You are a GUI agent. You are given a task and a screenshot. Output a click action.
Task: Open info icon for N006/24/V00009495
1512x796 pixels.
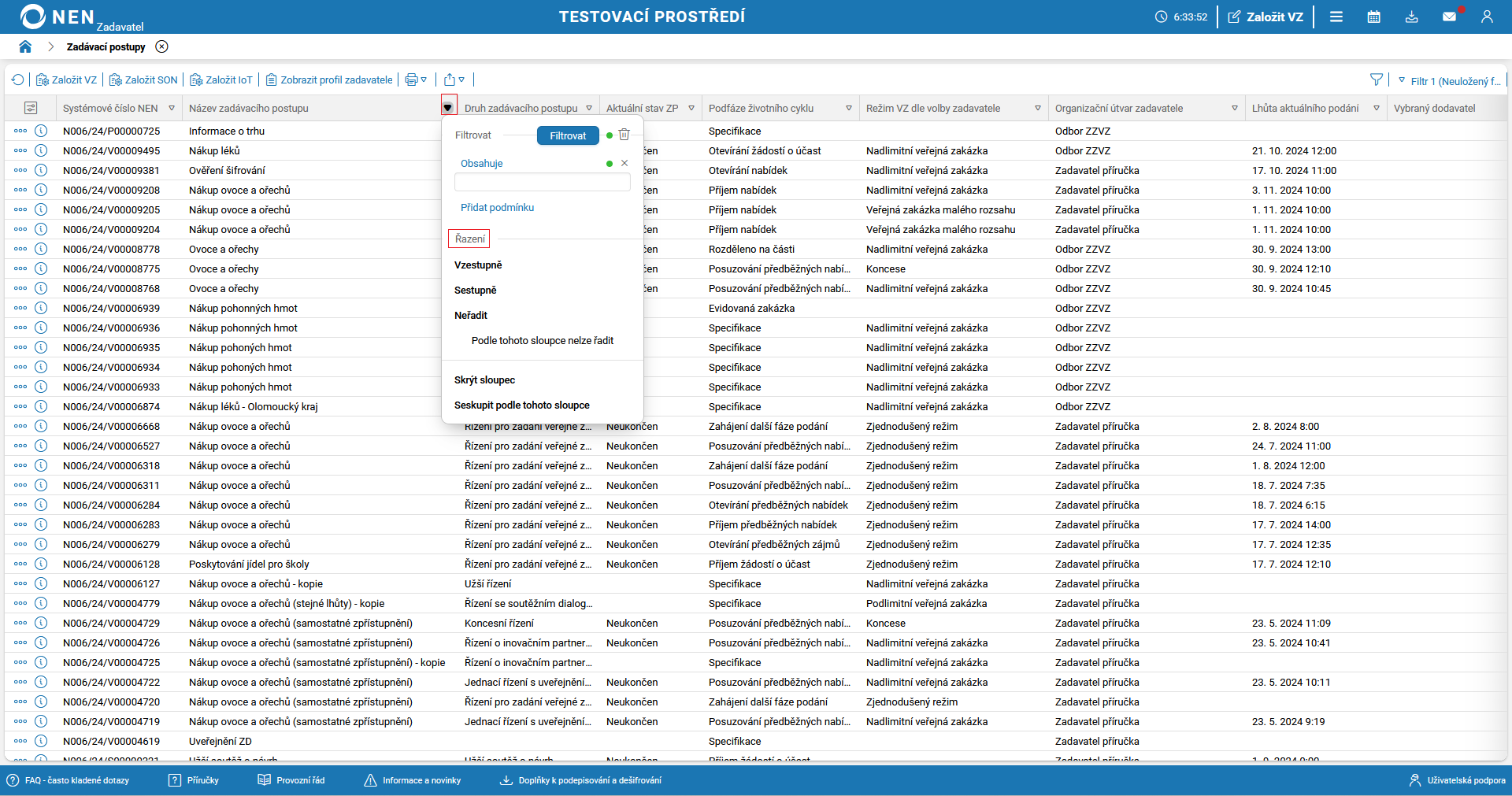coord(41,150)
